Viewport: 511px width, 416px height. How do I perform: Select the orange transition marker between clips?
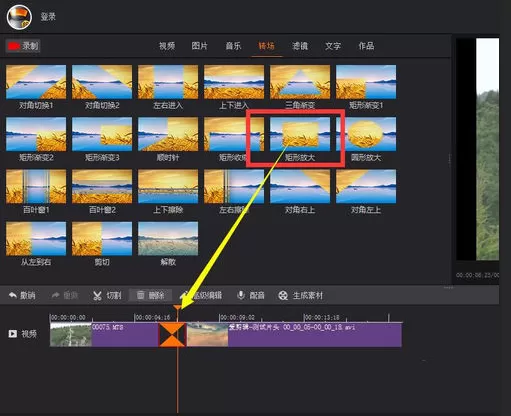(x=172, y=334)
